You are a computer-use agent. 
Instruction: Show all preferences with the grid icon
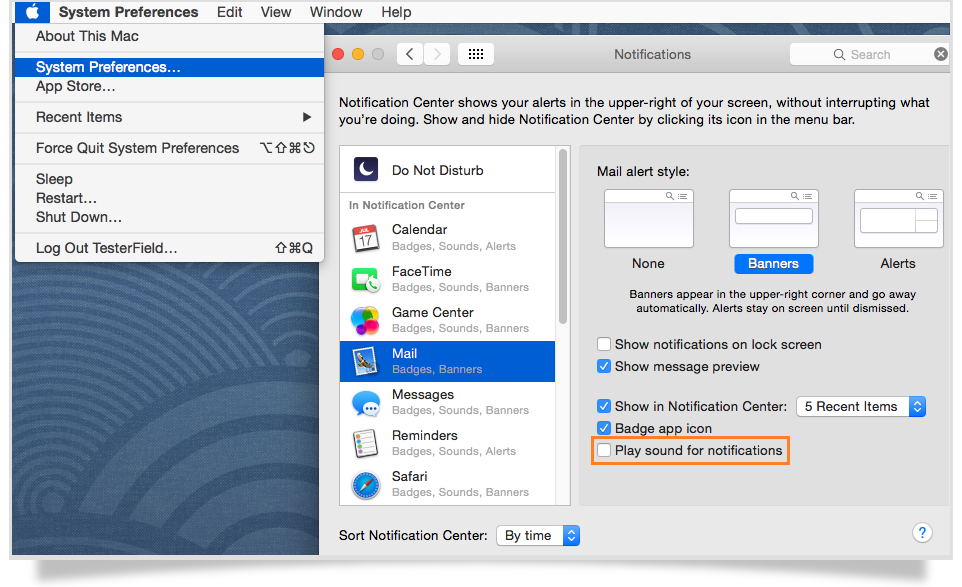[x=476, y=54]
